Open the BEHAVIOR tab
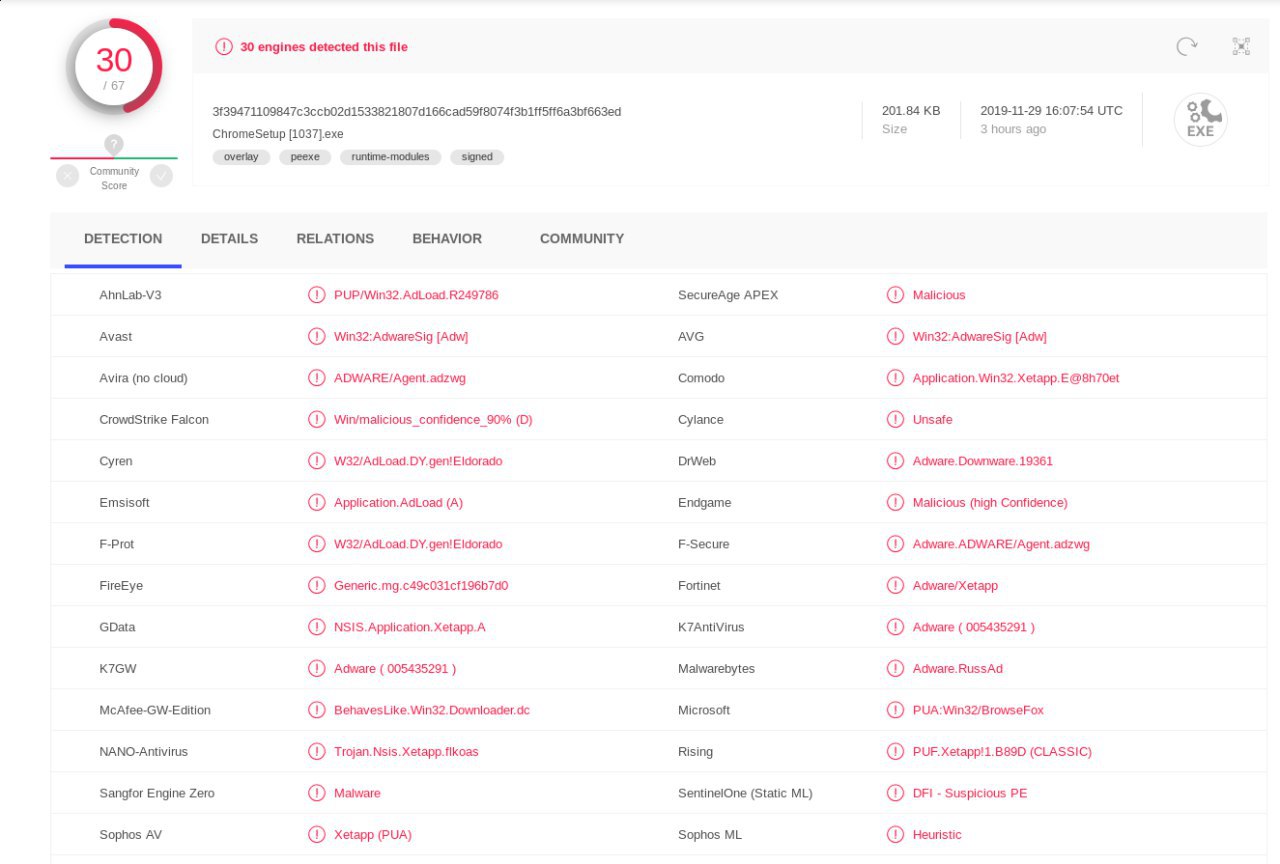The height and width of the screenshot is (864, 1280). pyautogui.click(x=447, y=239)
